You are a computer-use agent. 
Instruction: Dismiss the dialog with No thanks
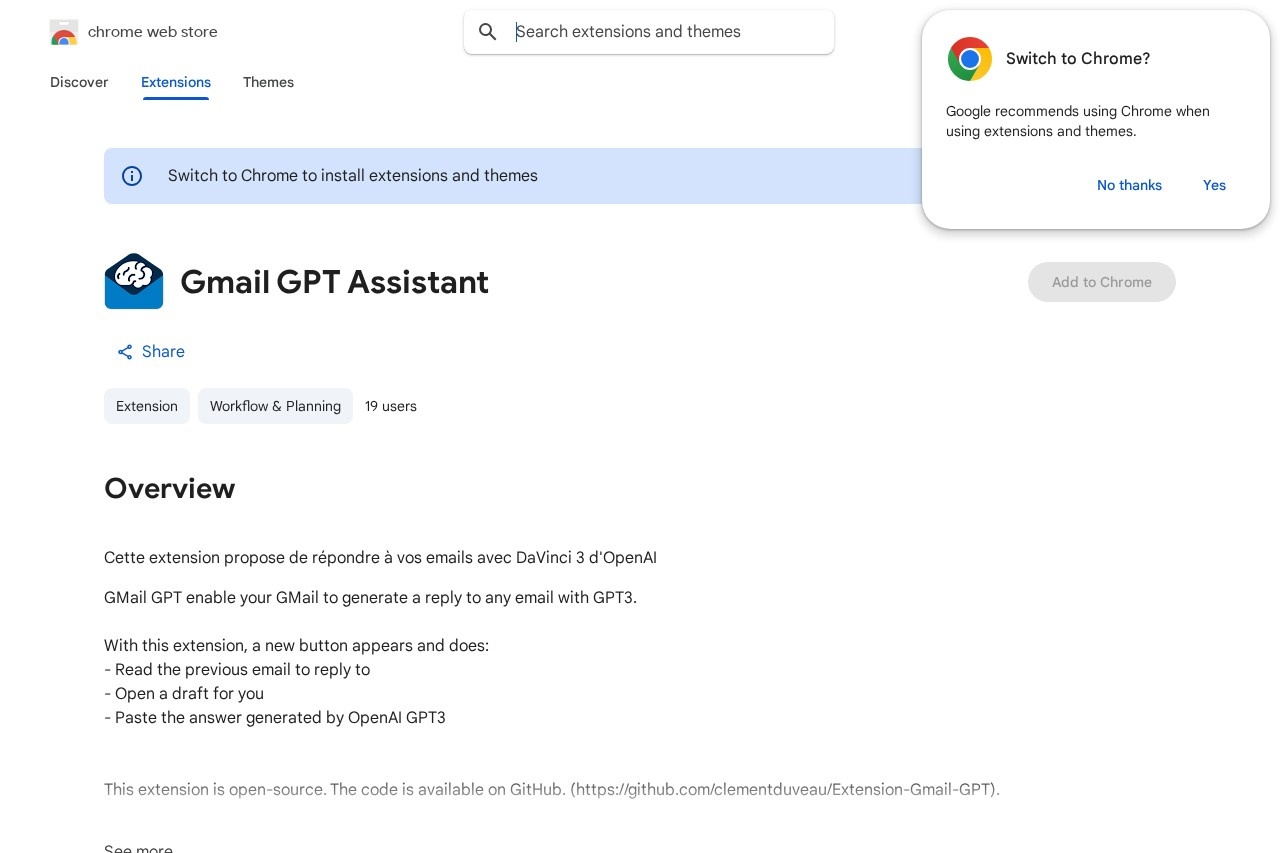coord(1129,185)
